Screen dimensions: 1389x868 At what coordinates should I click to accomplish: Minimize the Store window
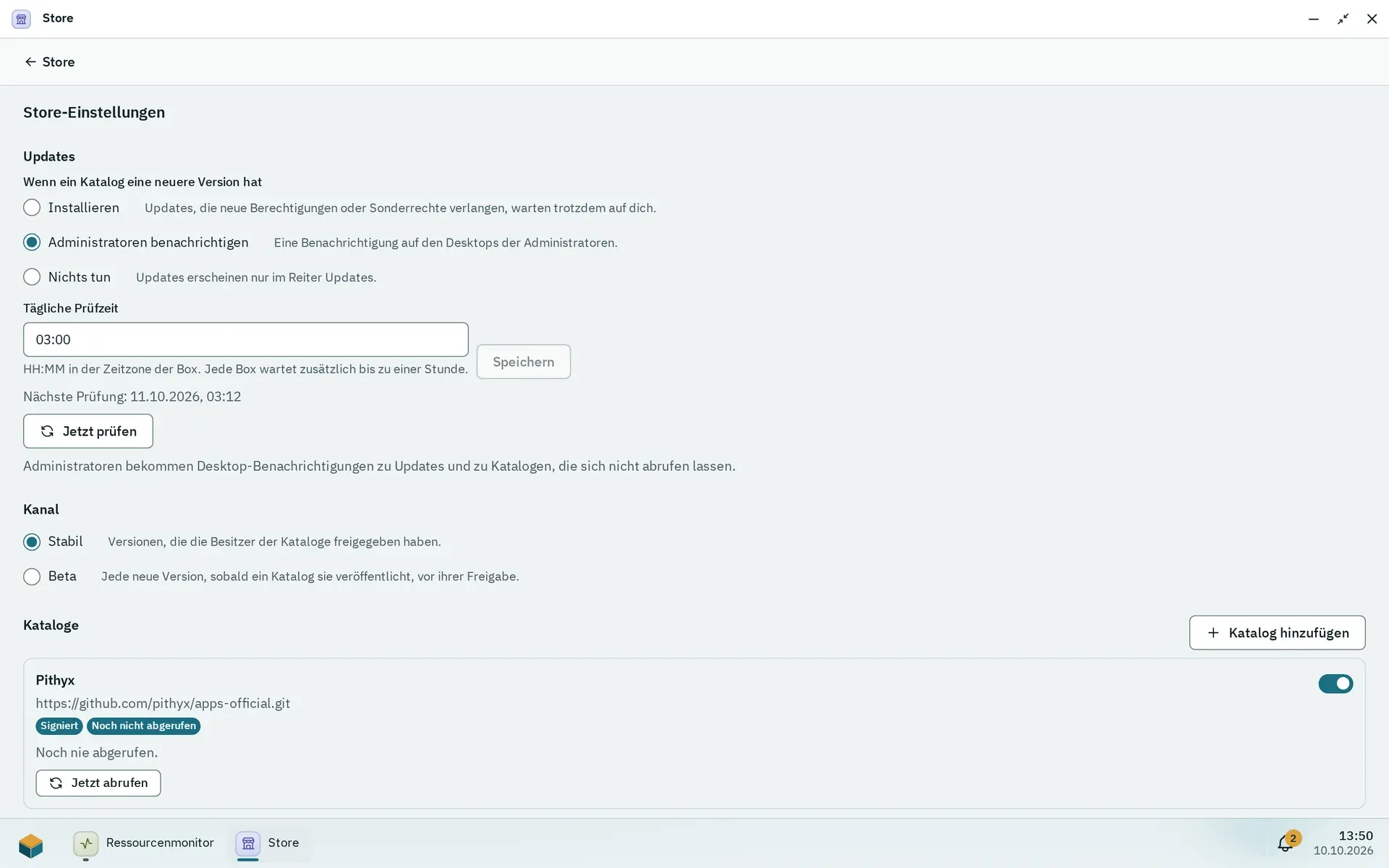coord(1314,19)
